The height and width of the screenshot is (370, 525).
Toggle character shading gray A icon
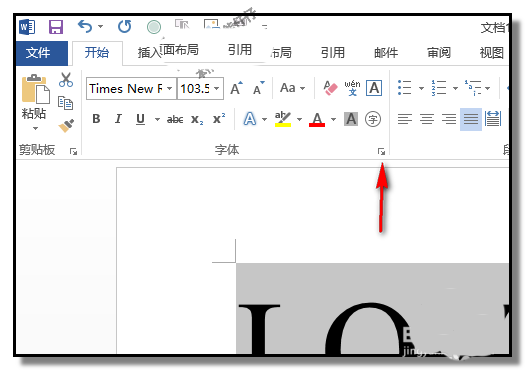click(x=351, y=119)
